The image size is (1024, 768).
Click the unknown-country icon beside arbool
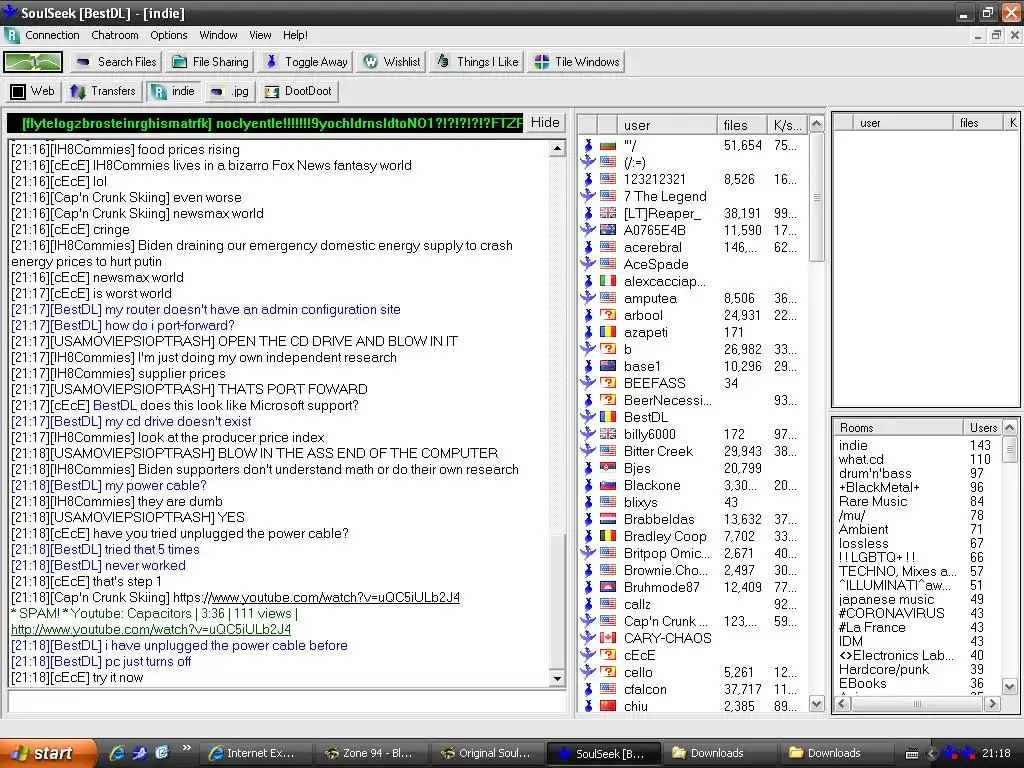coord(608,315)
